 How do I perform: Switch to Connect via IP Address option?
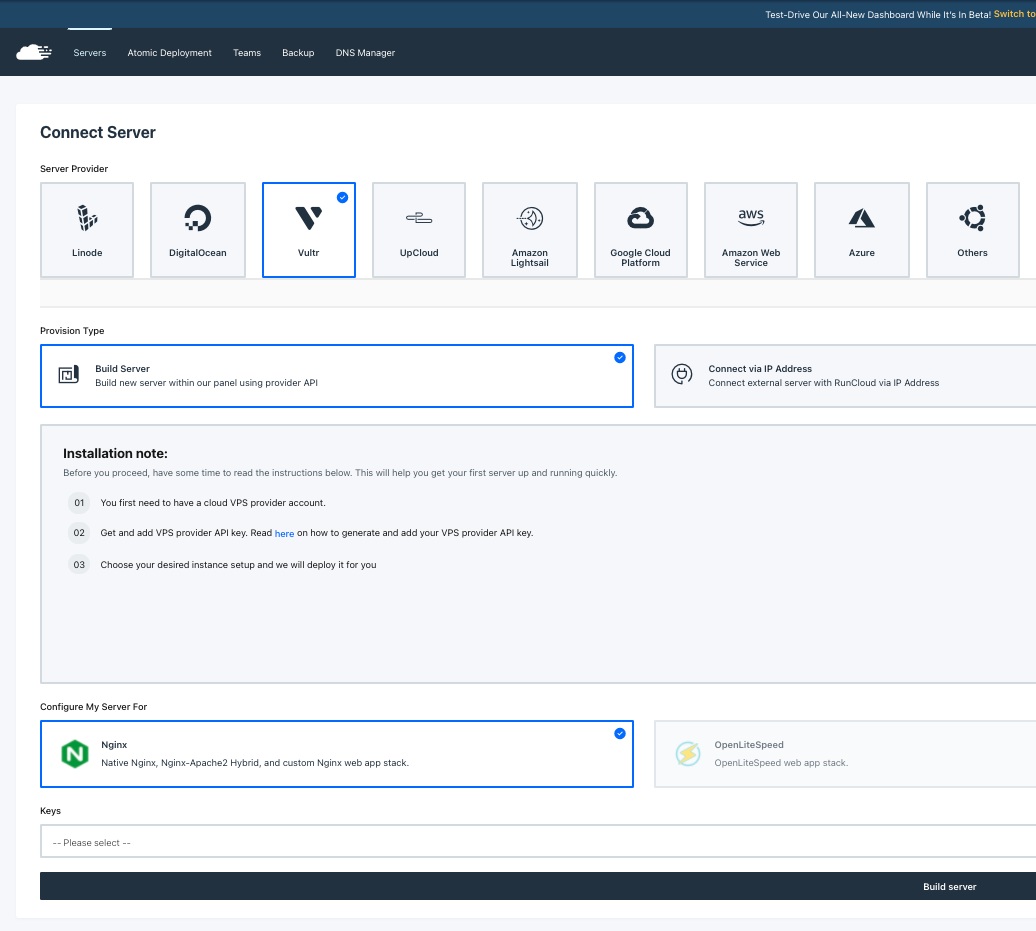click(845, 375)
